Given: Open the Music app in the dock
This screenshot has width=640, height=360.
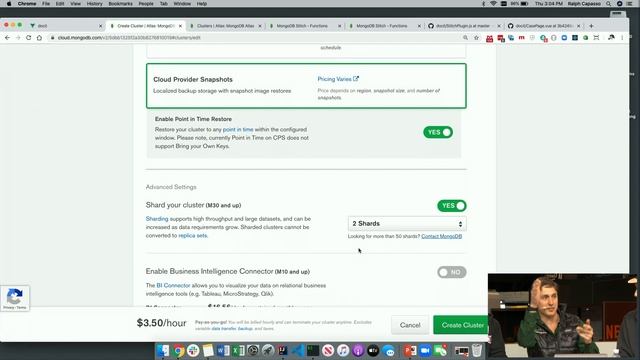Looking at the screenshot, I should click(343, 351).
